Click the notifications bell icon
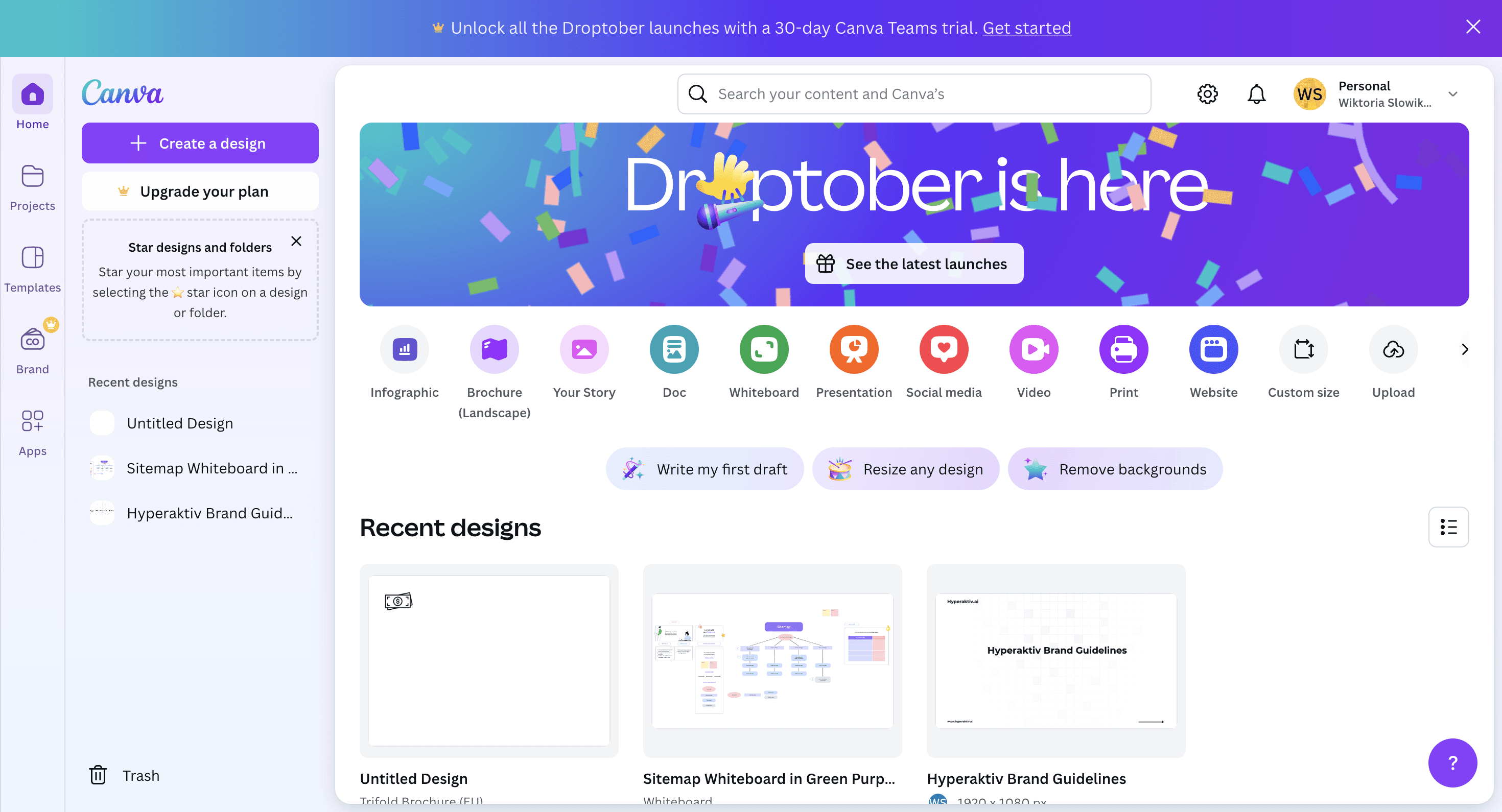The height and width of the screenshot is (812, 1502). click(1256, 93)
